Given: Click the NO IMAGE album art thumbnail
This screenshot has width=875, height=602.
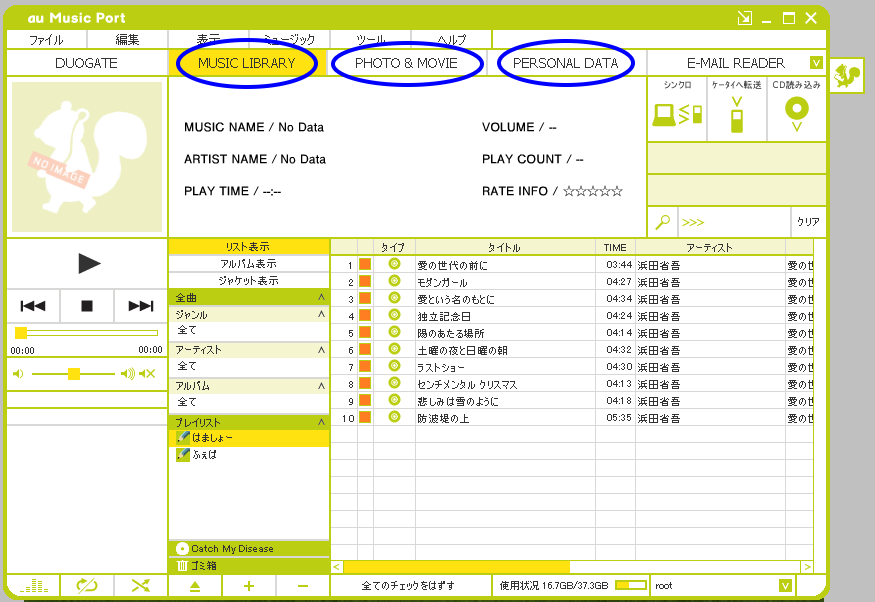Looking at the screenshot, I should point(87,157).
